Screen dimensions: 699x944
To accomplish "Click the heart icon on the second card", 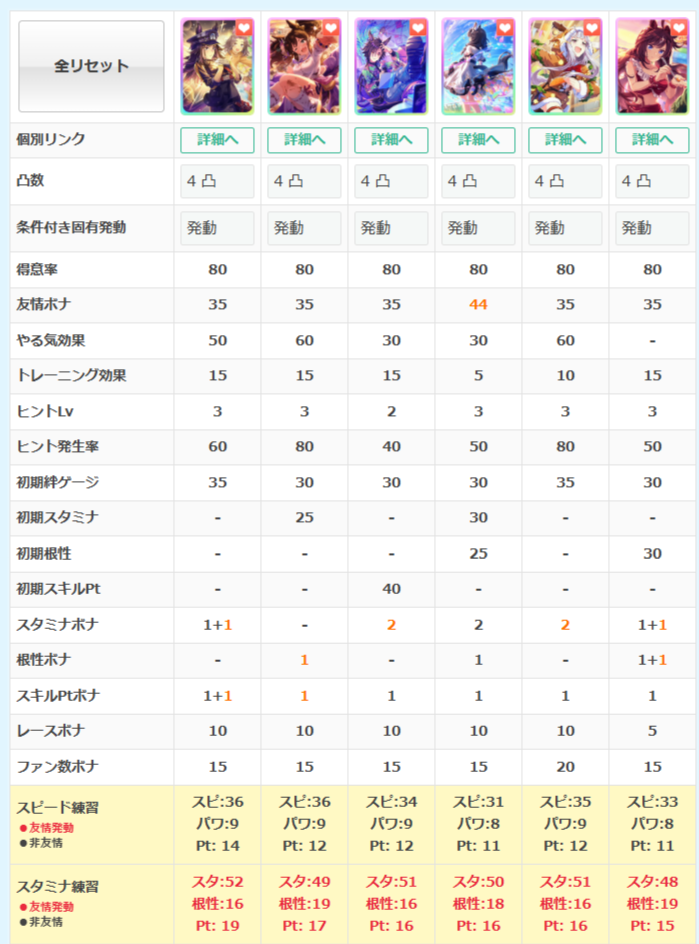I will tap(331, 29).
